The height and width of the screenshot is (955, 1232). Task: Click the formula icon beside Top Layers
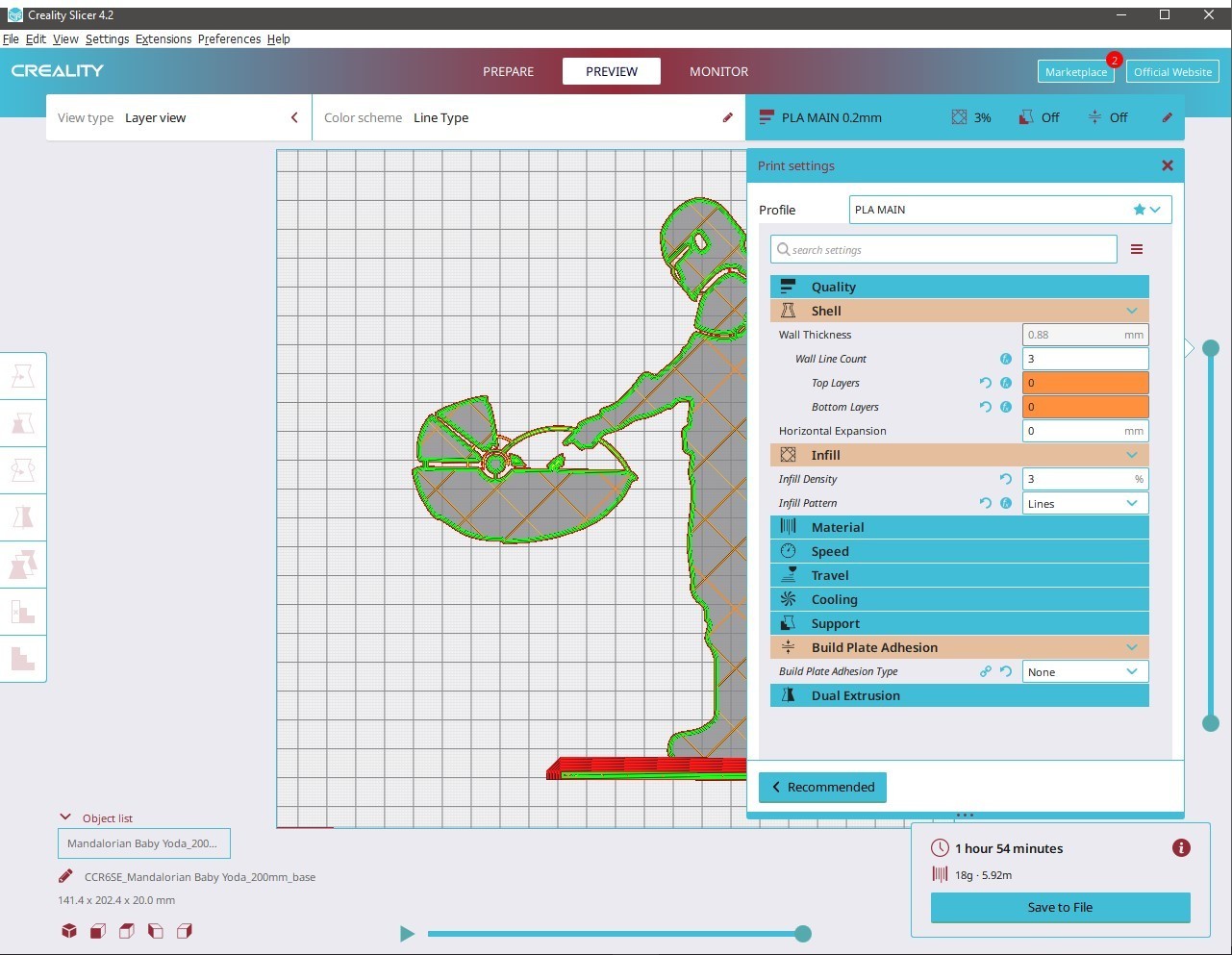(x=1006, y=383)
